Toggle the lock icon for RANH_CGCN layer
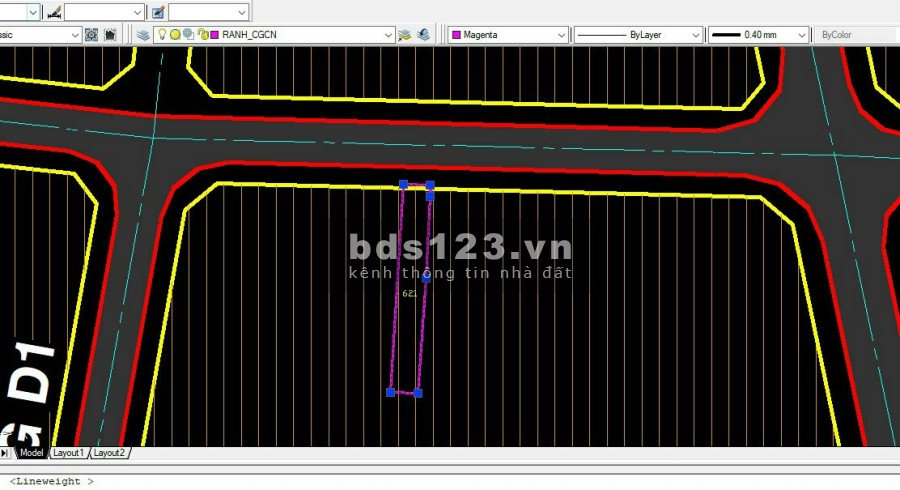This screenshot has width=900, height=490. tap(203, 35)
